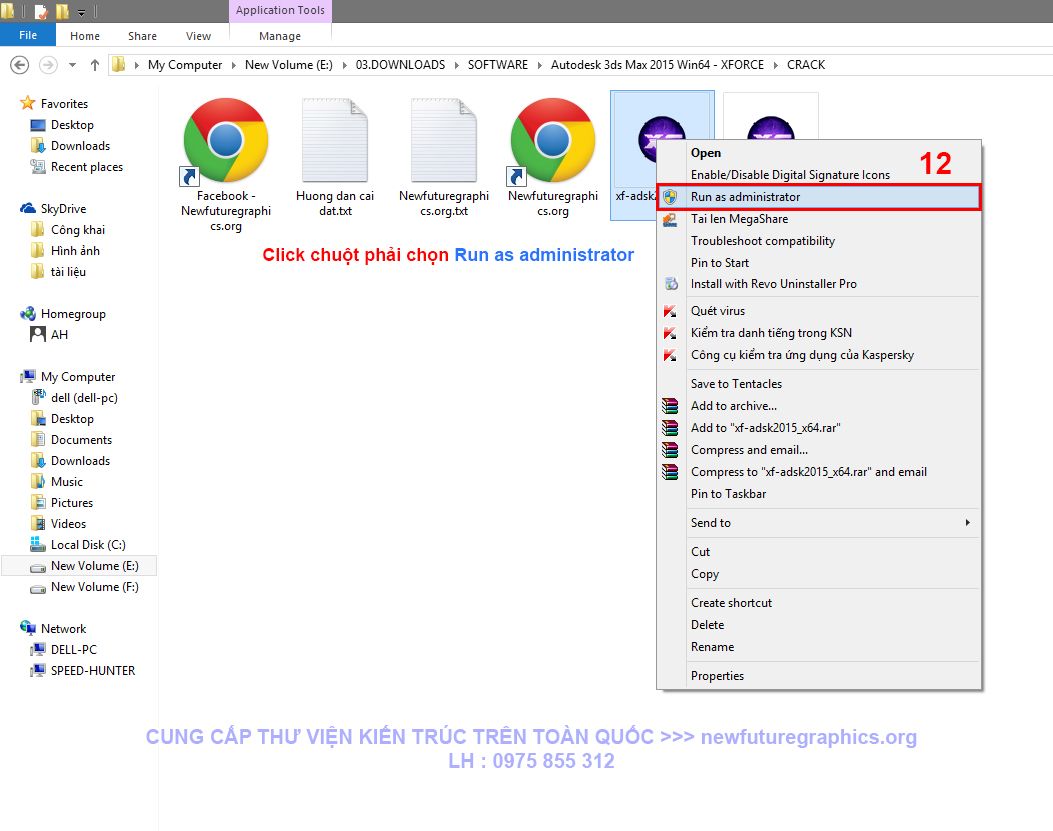Image resolution: width=1053 pixels, height=831 pixels.
Task: Select Run as administrator in context menu
Action: 818,197
